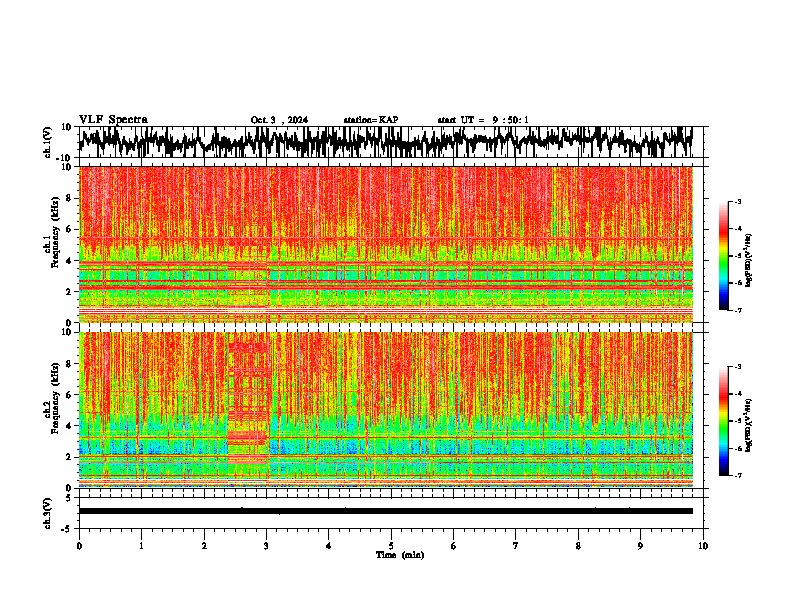This screenshot has height=612, width=792.
Task: Click the "-7" label on ch.1 color scale
Action: [738, 310]
